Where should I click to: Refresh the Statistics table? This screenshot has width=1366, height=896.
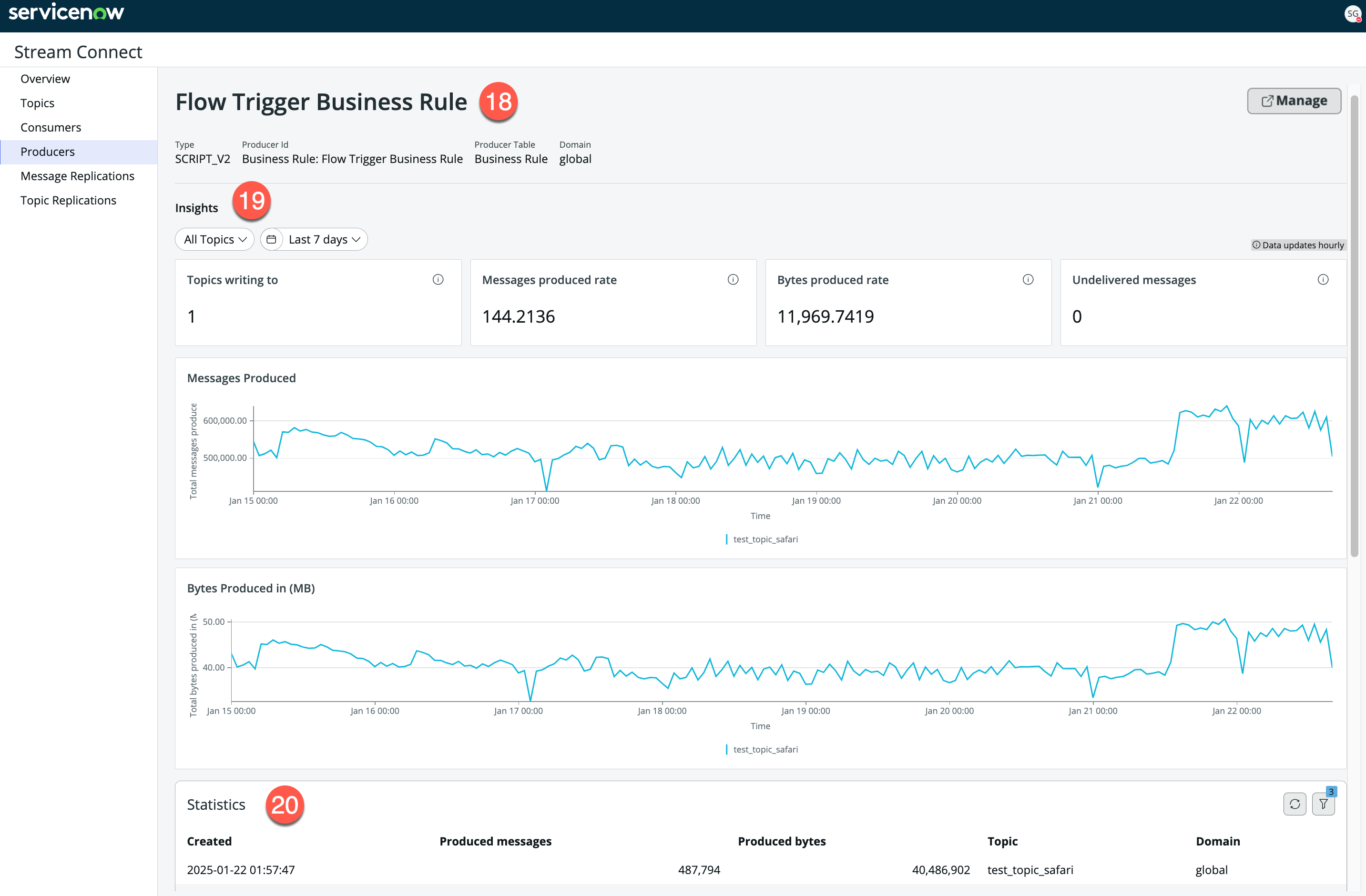(x=1295, y=804)
